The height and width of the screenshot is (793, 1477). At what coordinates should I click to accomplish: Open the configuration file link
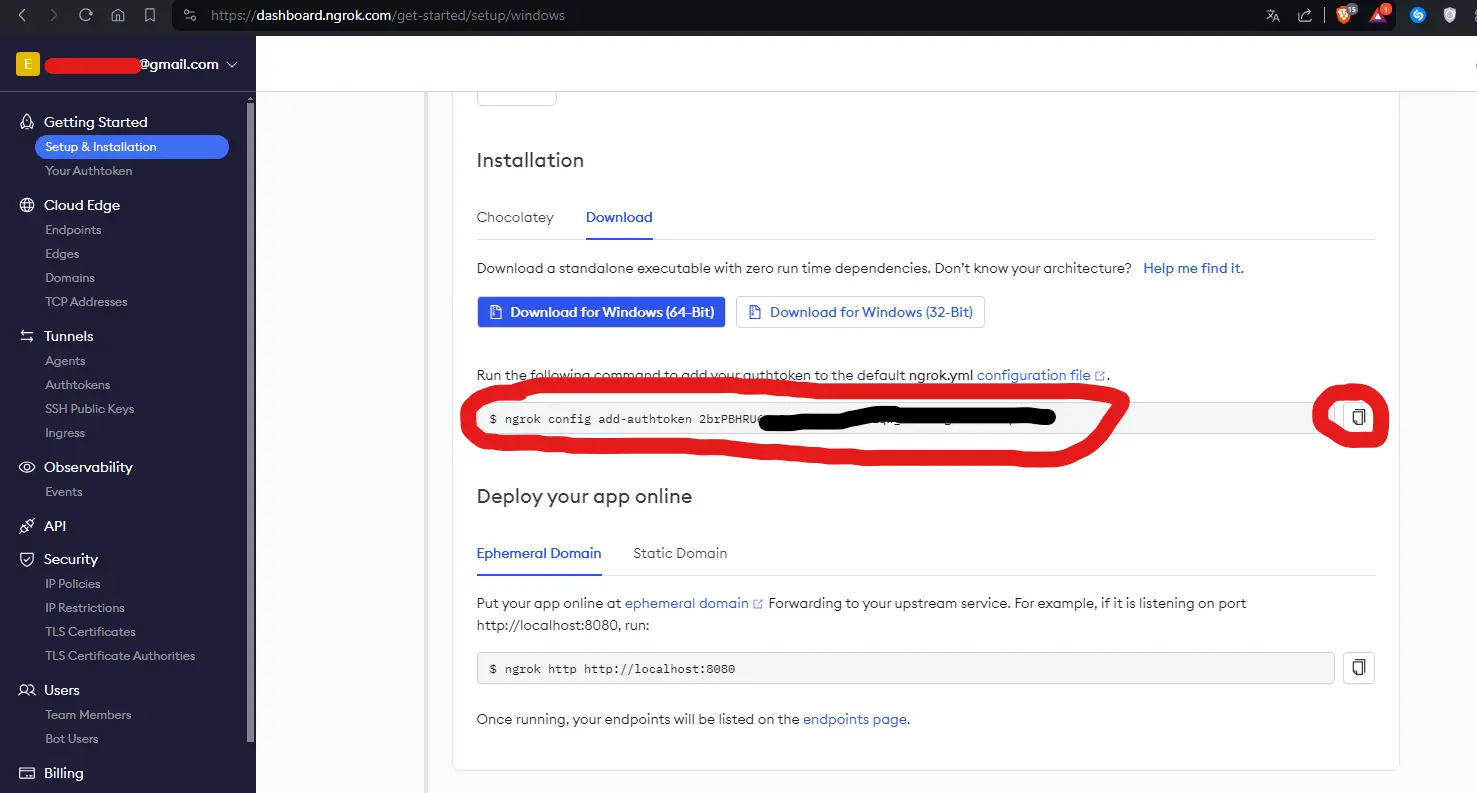tap(1041, 375)
